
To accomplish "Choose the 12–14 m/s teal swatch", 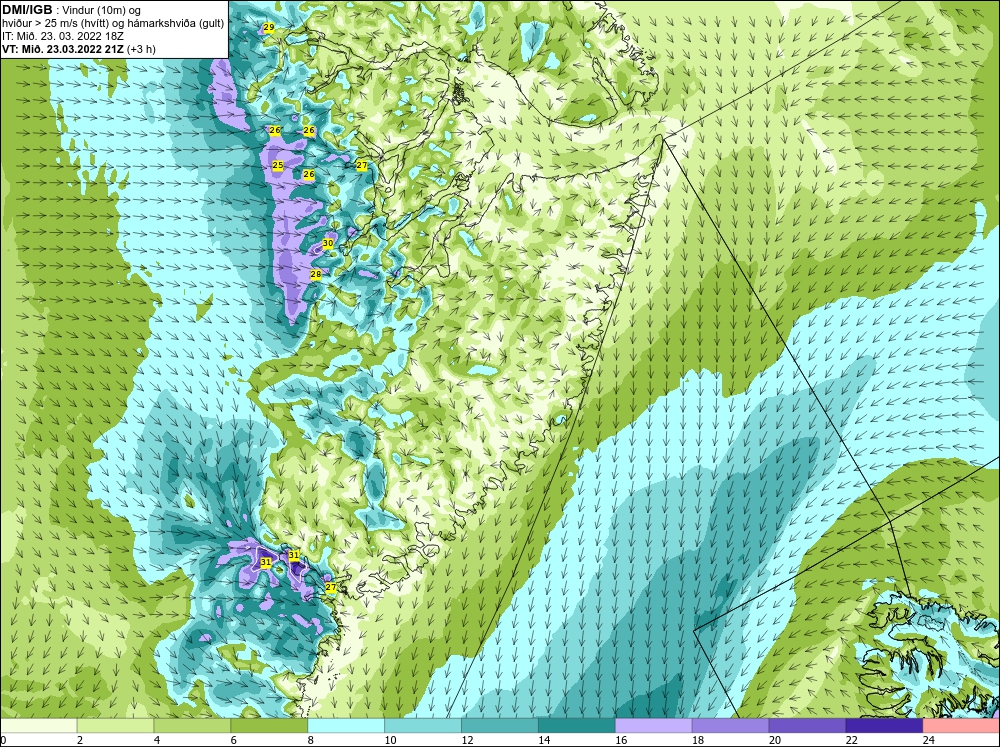I will pos(499,726).
